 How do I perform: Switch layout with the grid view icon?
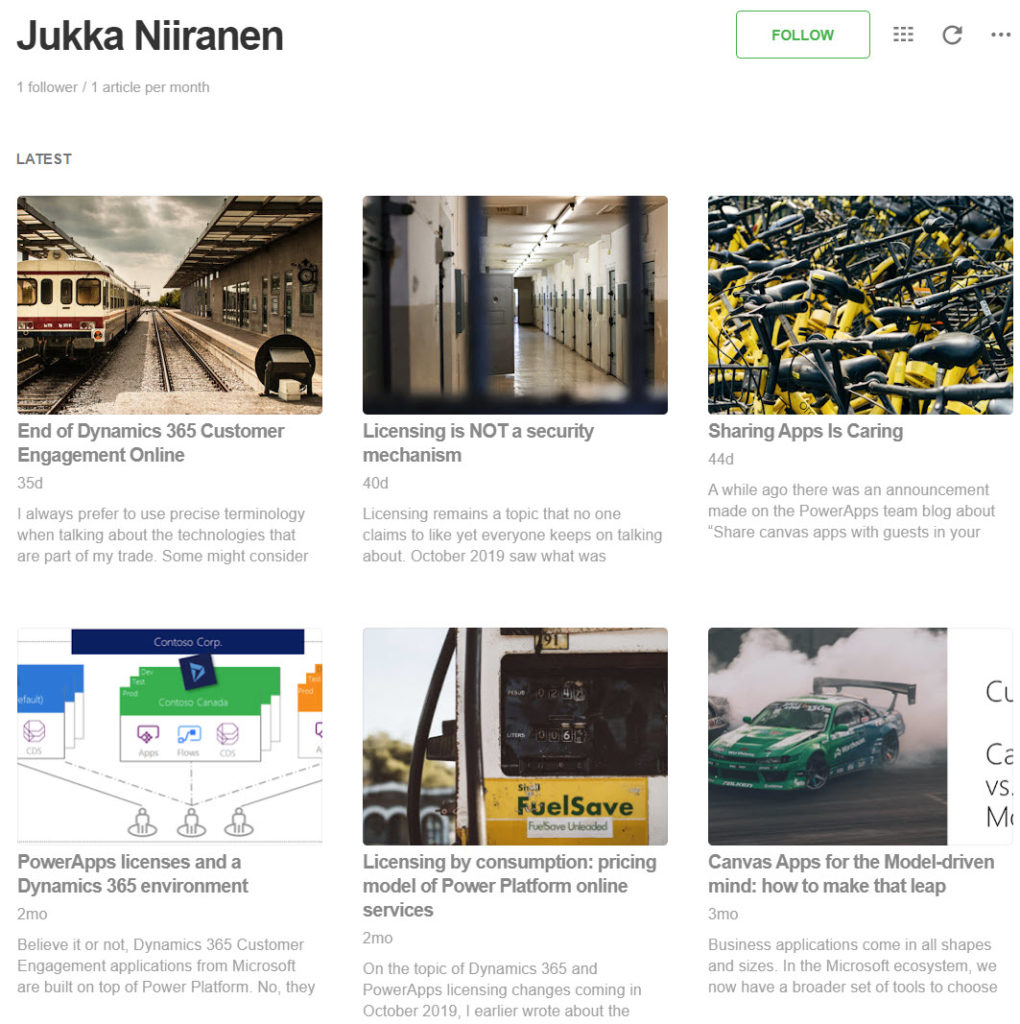tap(902, 35)
